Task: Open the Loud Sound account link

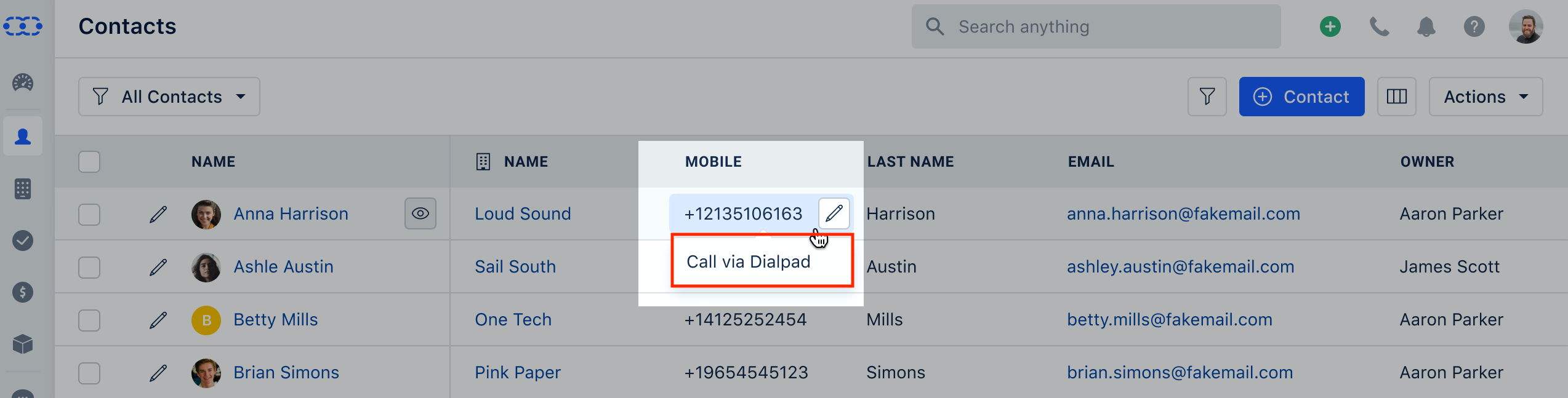Action: [x=523, y=213]
